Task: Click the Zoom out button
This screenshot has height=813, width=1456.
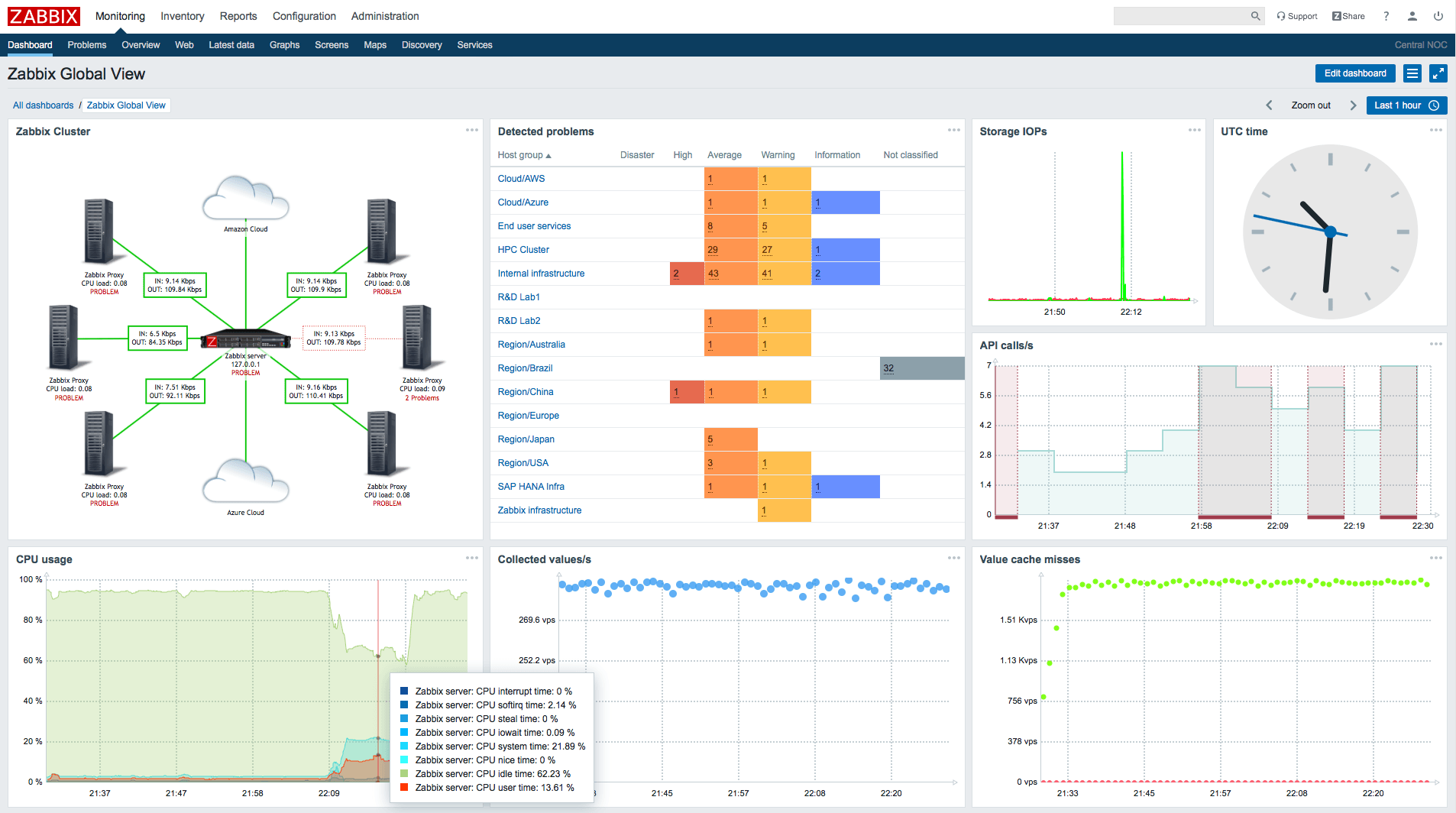Action: [x=1311, y=105]
